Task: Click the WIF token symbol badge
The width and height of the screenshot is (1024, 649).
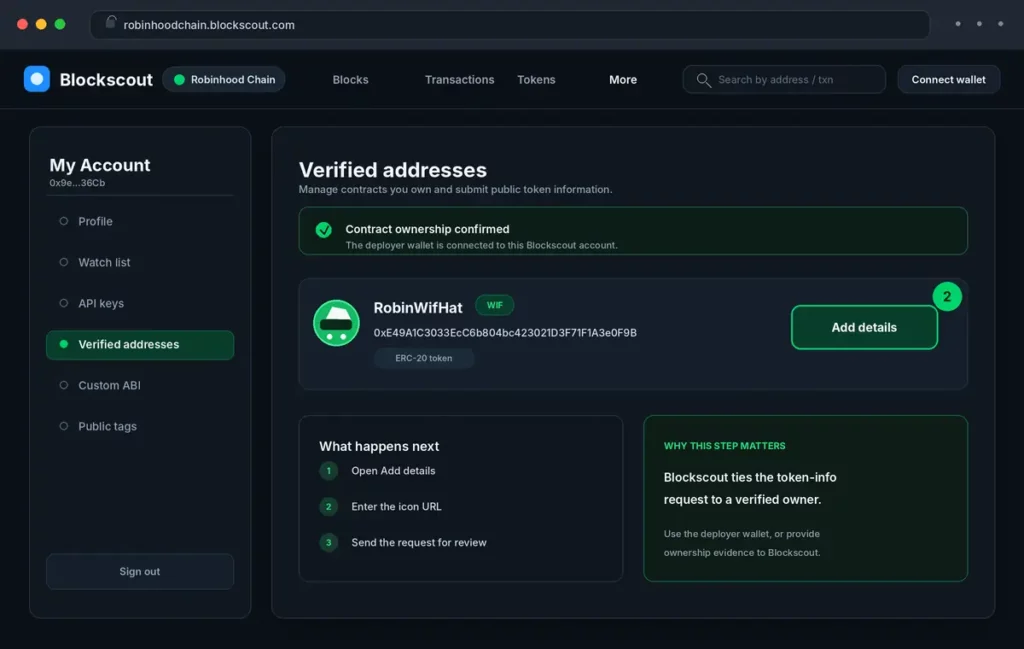Action: pyautogui.click(x=494, y=305)
